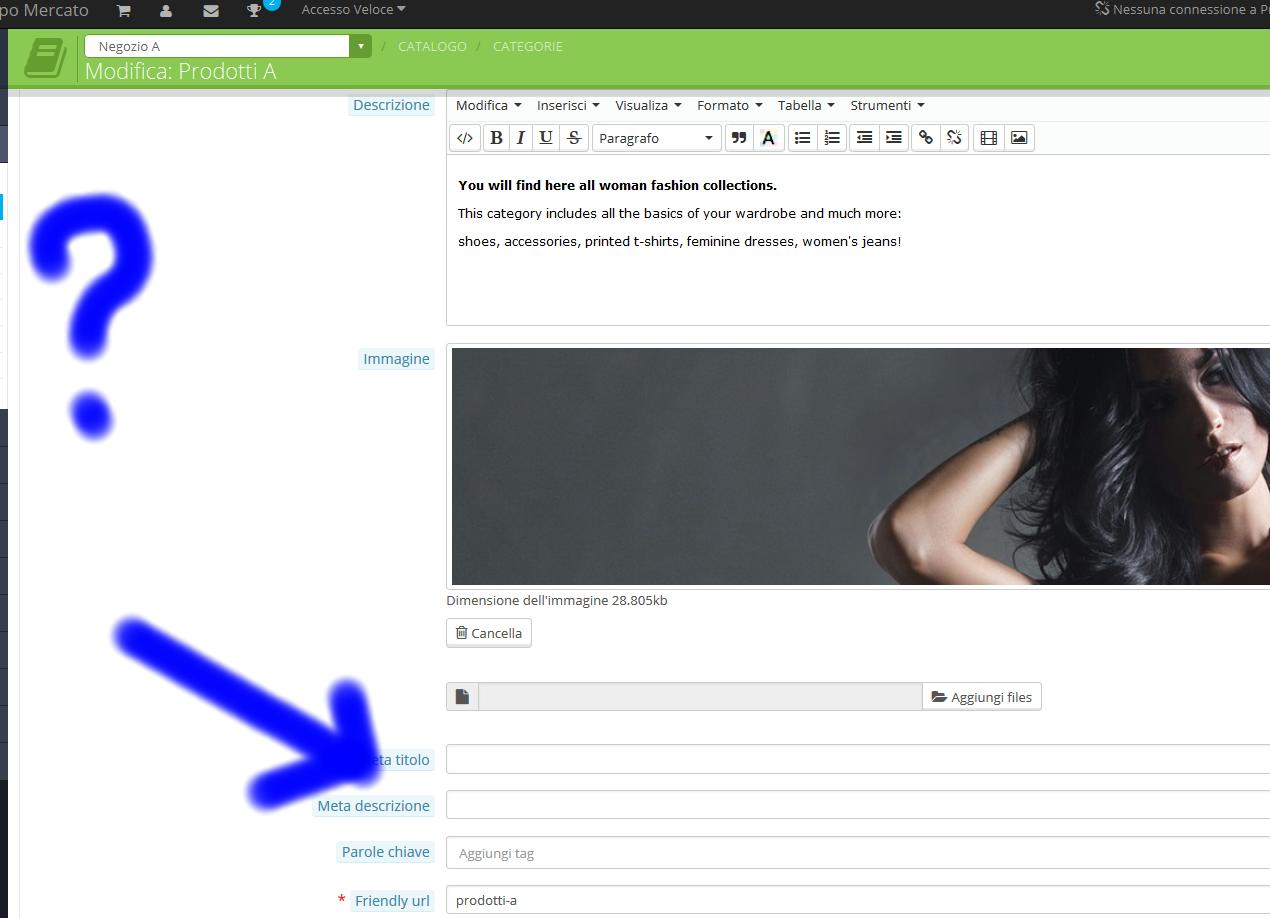
Task: Insert a bulleted list
Action: (802, 138)
